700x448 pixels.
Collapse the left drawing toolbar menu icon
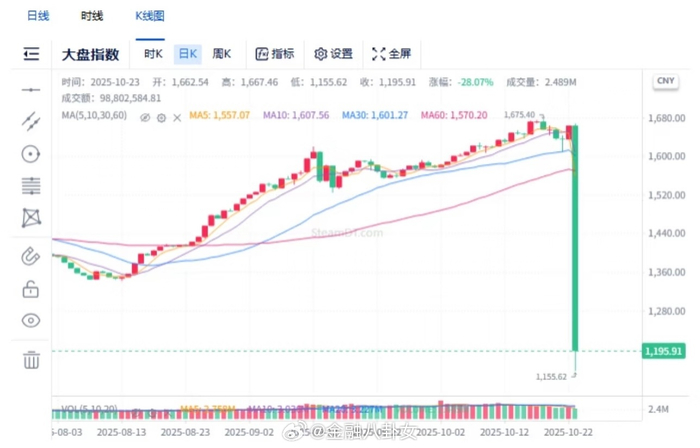[31, 54]
